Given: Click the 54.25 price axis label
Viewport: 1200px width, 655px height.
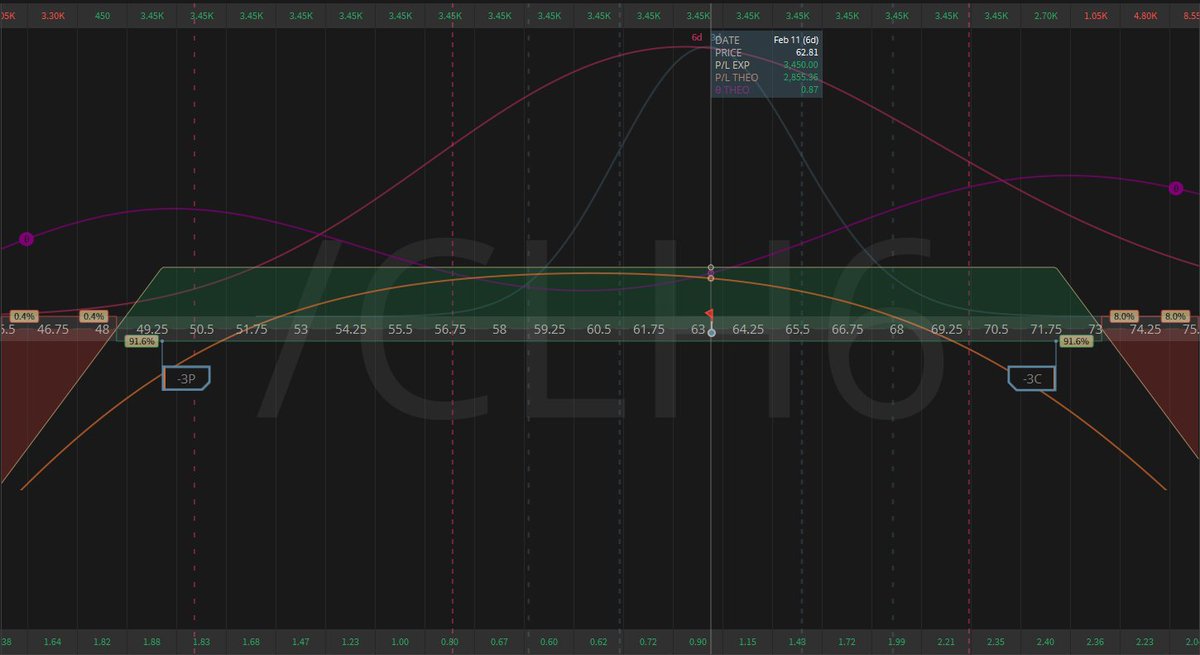Looking at the screenshot, I should pyautogui.click(x=351, y=328).
